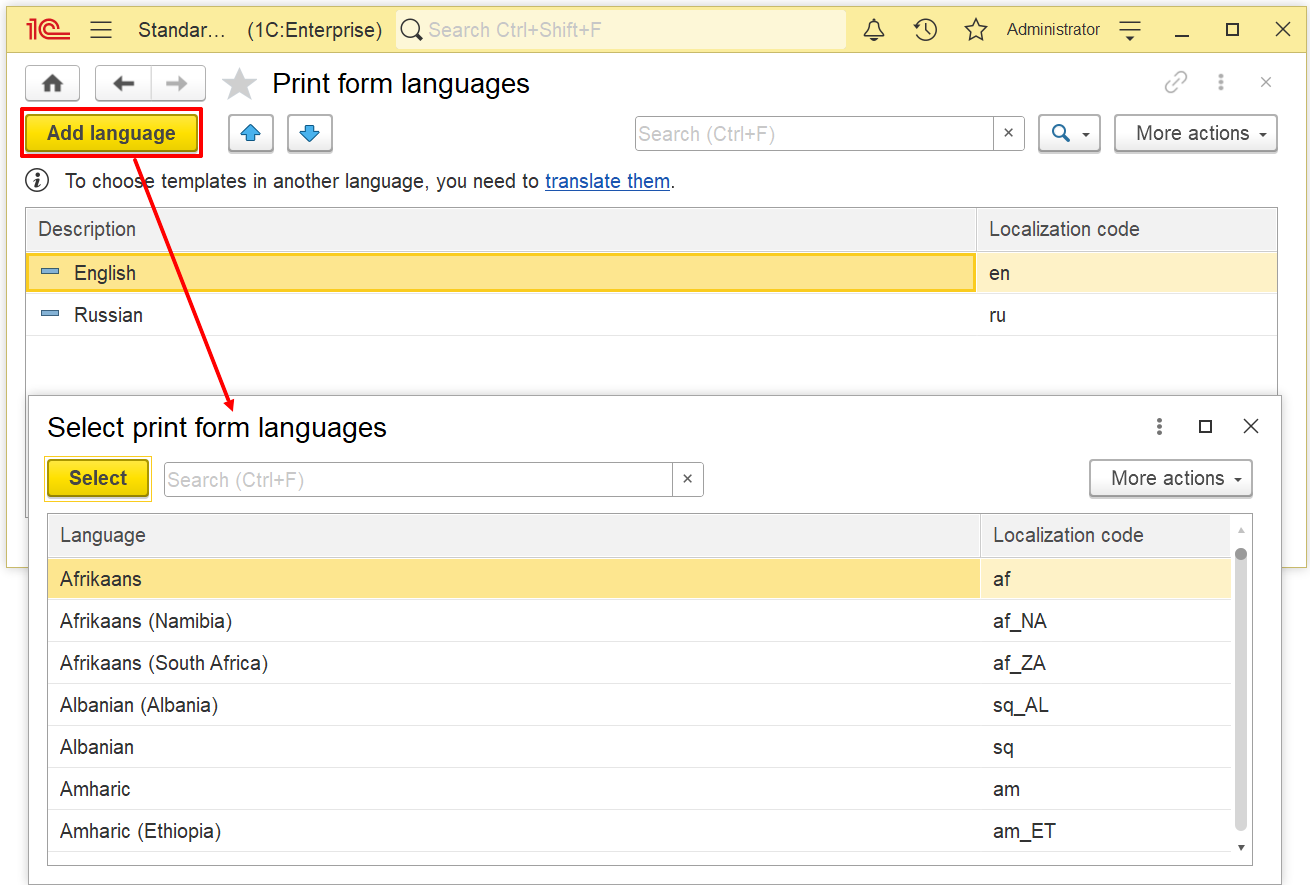
Task: Expand More actions in main form
Action: click(x=1196, y=133)
